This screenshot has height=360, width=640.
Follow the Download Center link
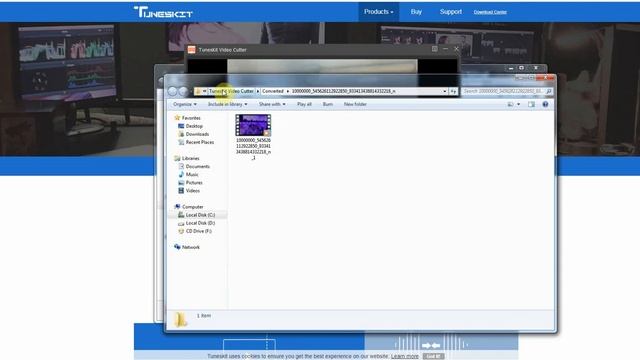(x=490, y=12)
